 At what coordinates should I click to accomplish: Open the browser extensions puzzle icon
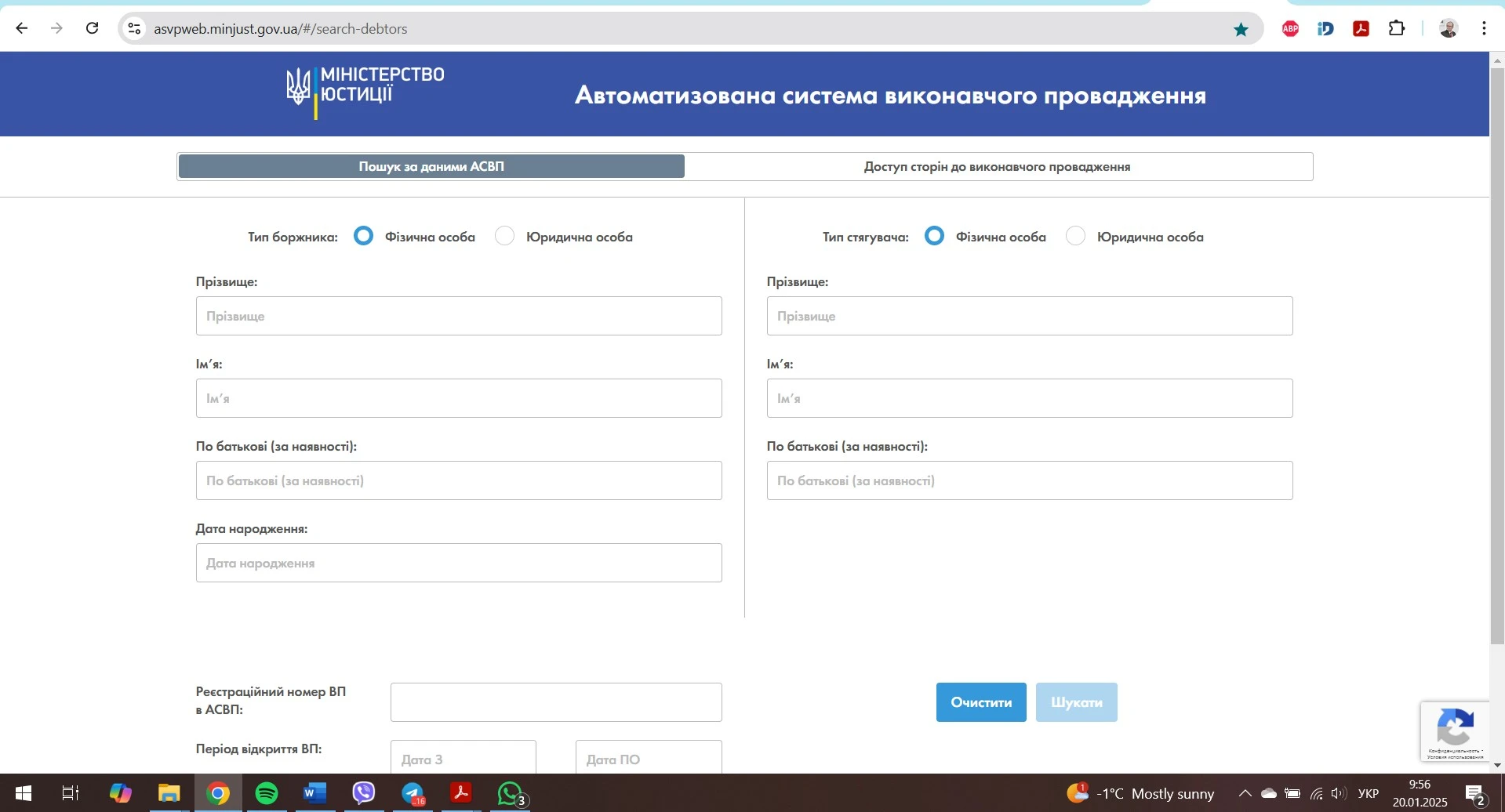pos(1398,28)
